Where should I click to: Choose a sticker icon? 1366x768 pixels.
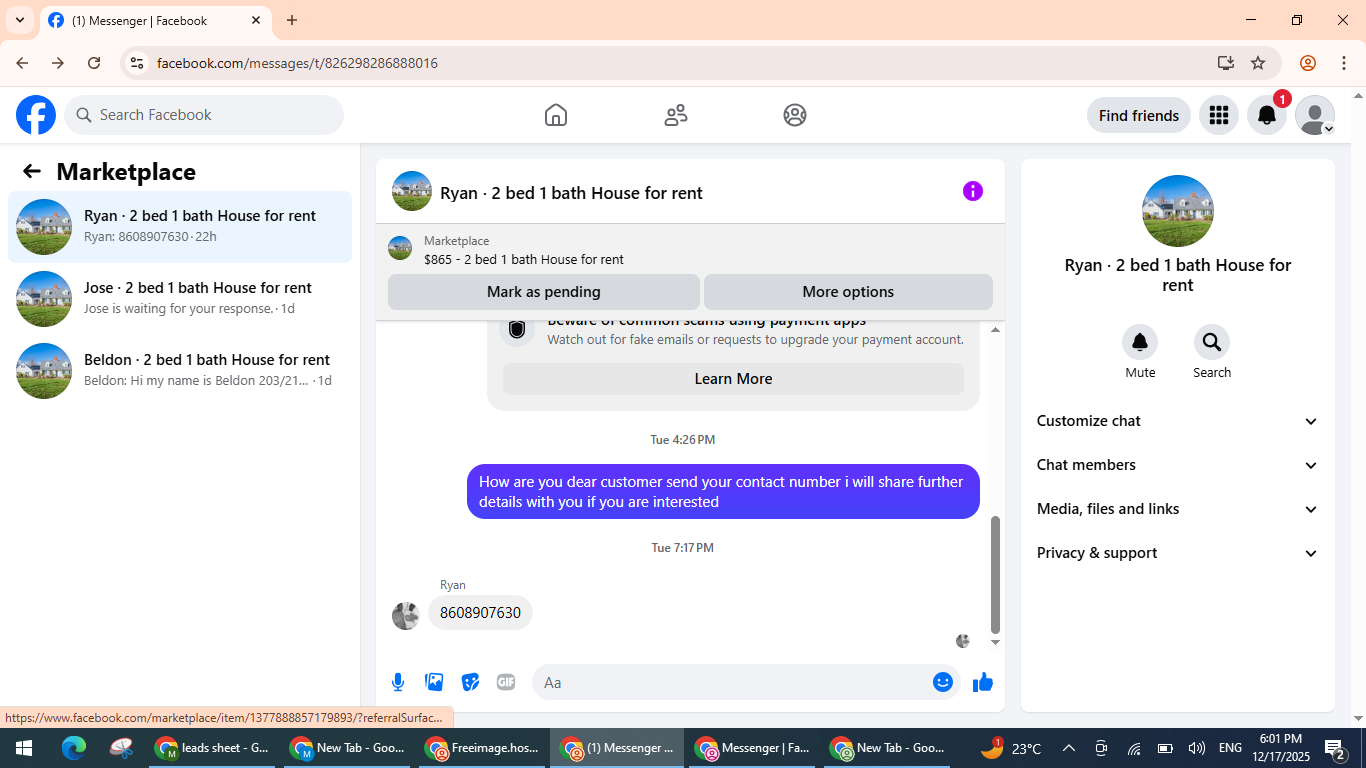(x=470, y=682)
